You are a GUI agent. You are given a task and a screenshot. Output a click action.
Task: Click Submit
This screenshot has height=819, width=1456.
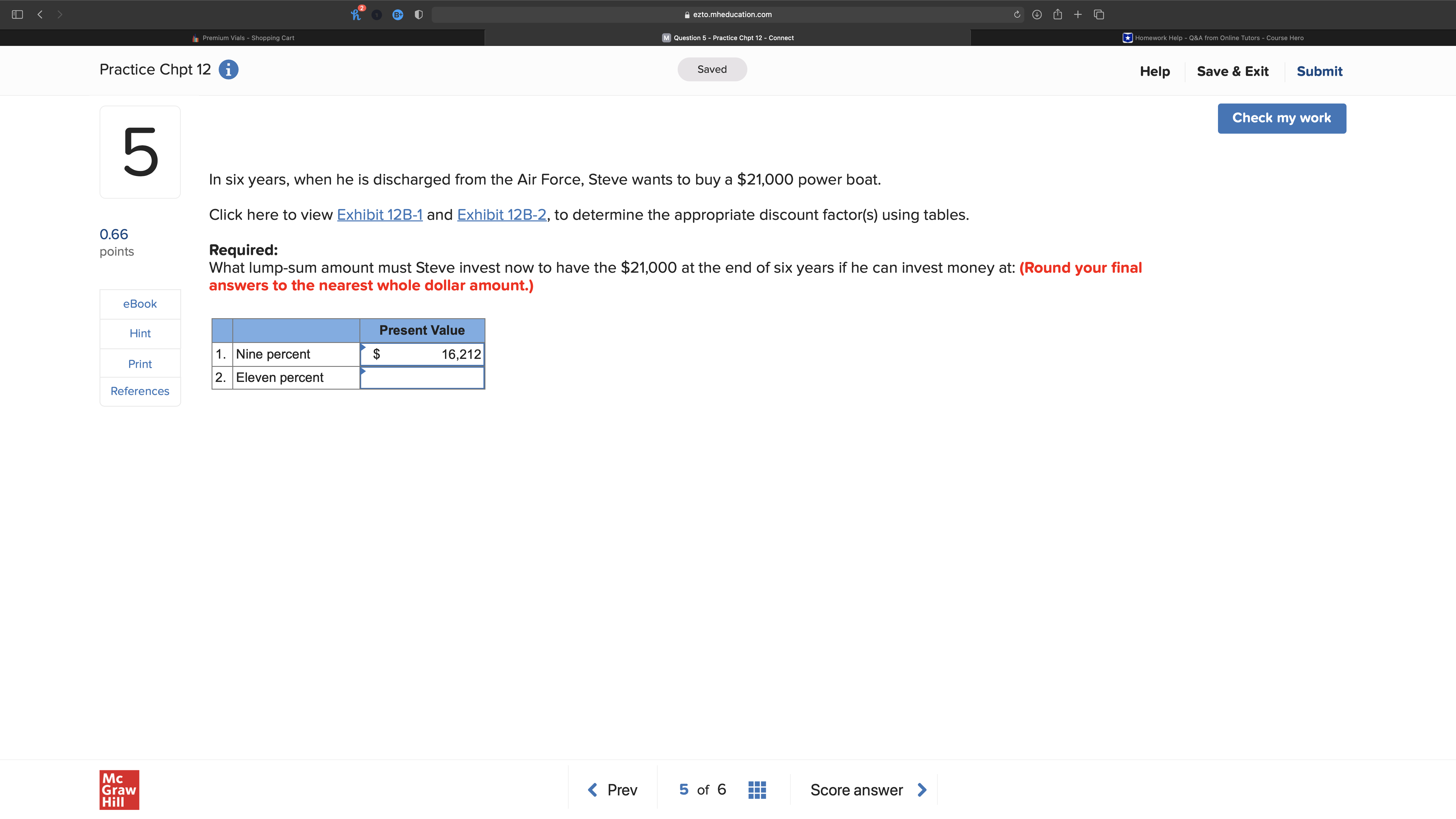coord(1319,71)
